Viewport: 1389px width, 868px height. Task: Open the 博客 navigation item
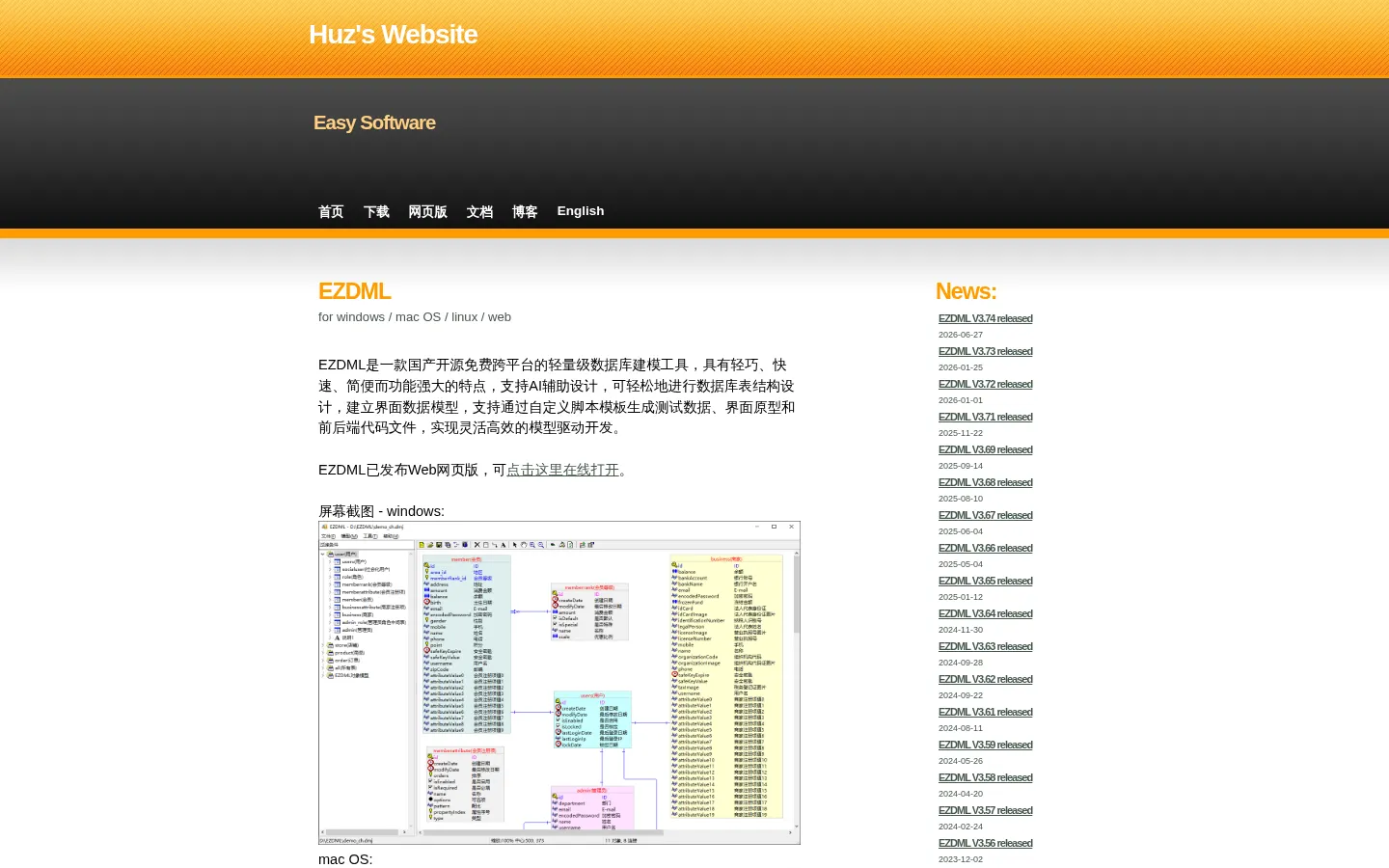[x=525, y=211]
